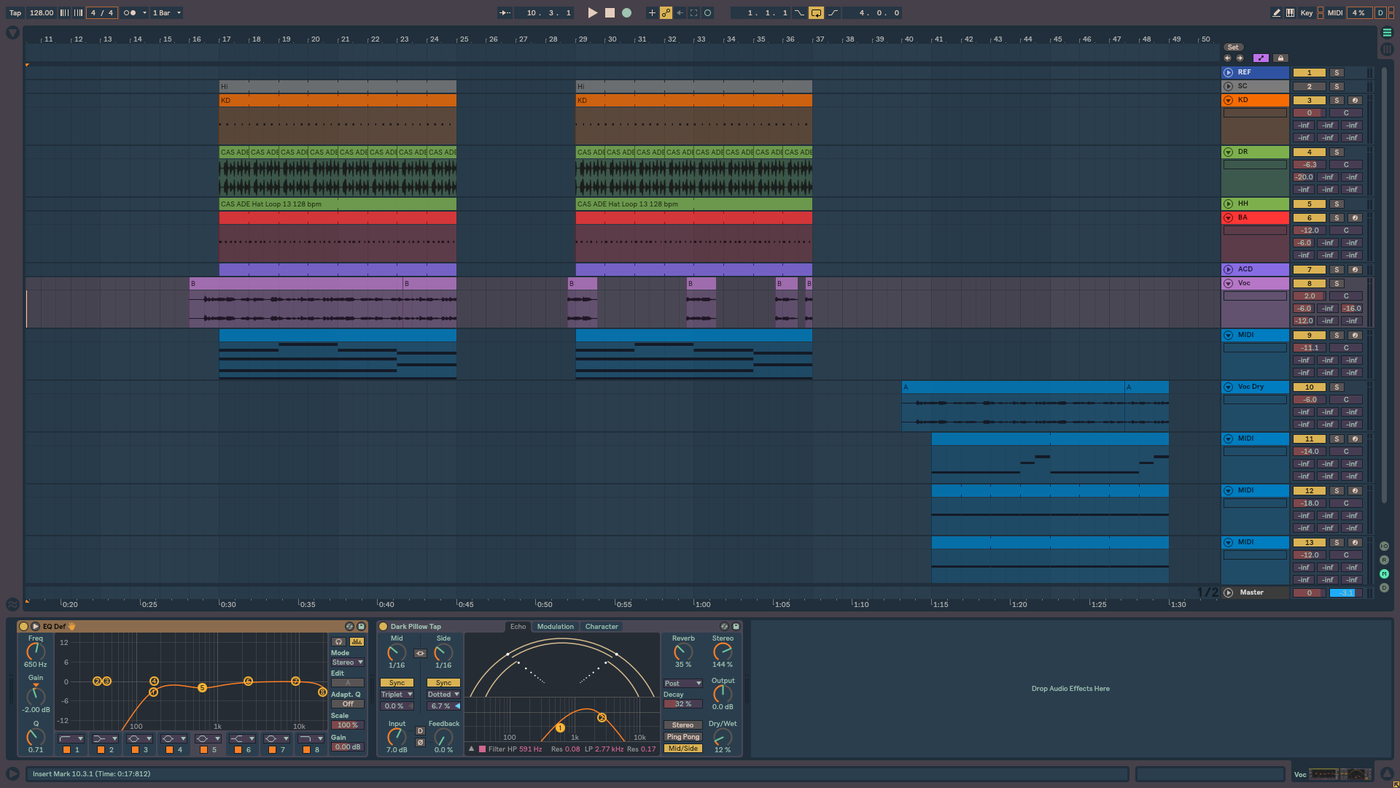Unfold the HH track
This screenshot has width=1400, height=788.
pos(1228,204)
